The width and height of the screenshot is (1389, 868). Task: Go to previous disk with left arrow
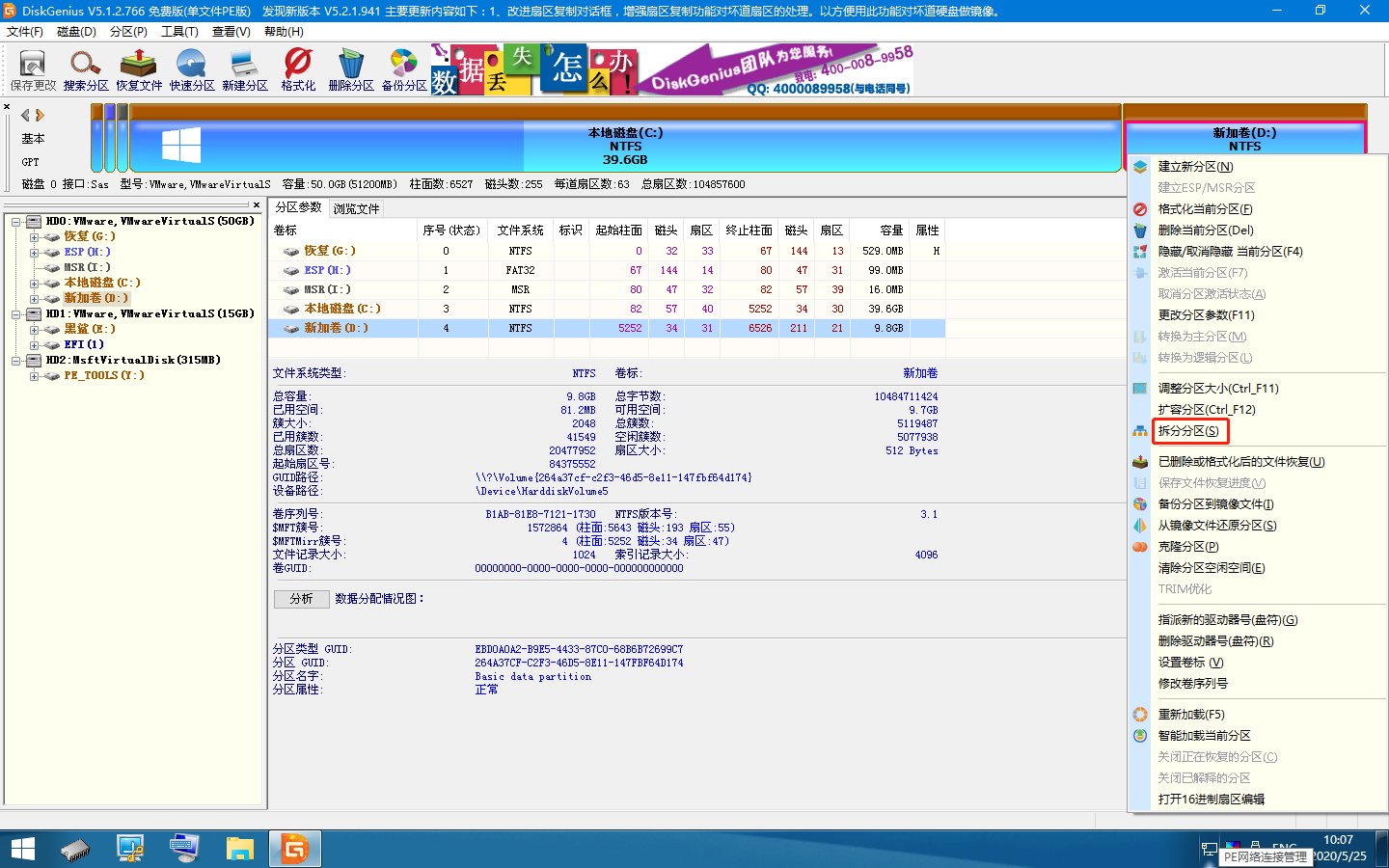pos(25,115)
